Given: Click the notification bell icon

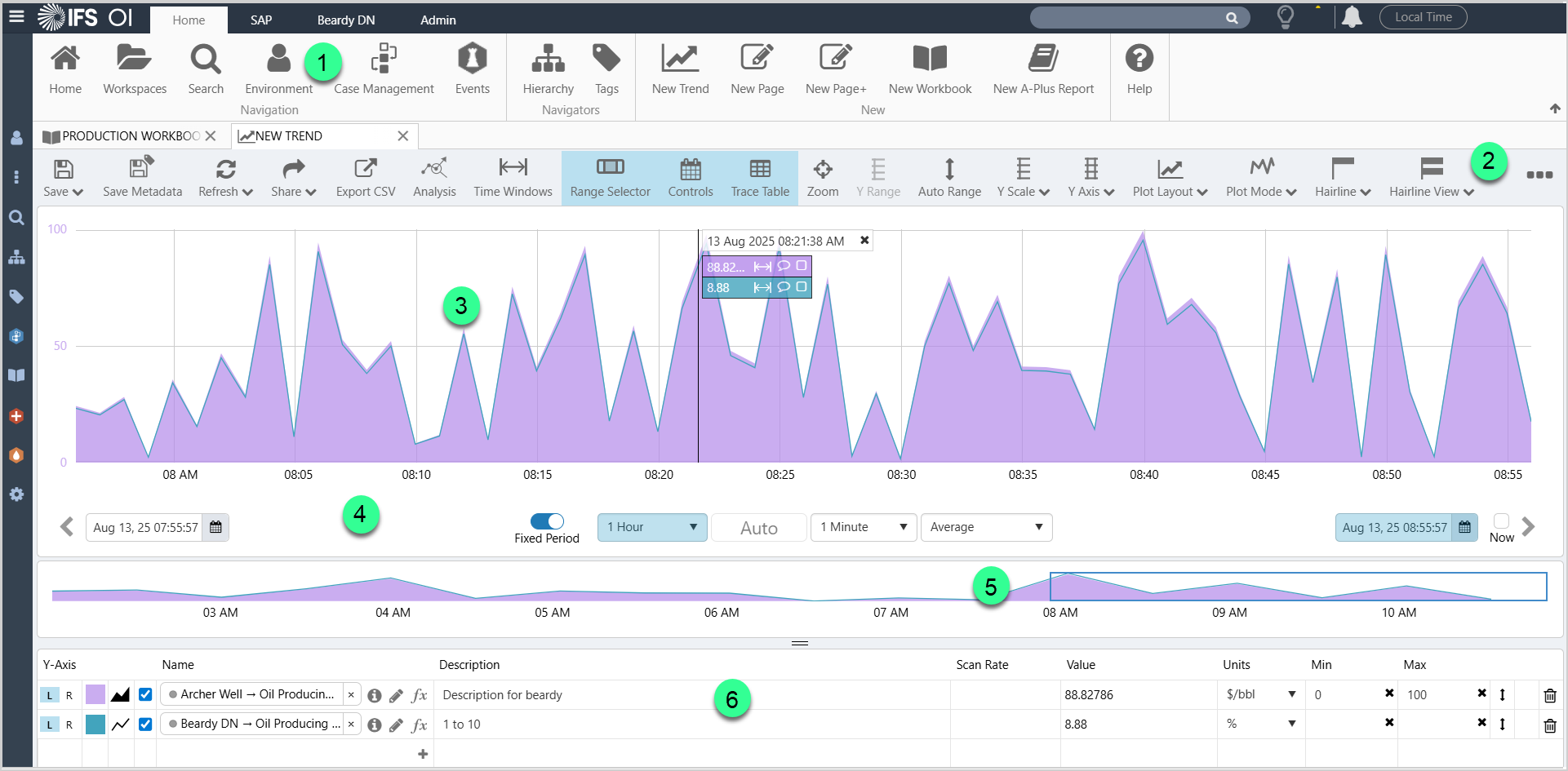Looking at the screenshot, I should [x=1352, y=17].
